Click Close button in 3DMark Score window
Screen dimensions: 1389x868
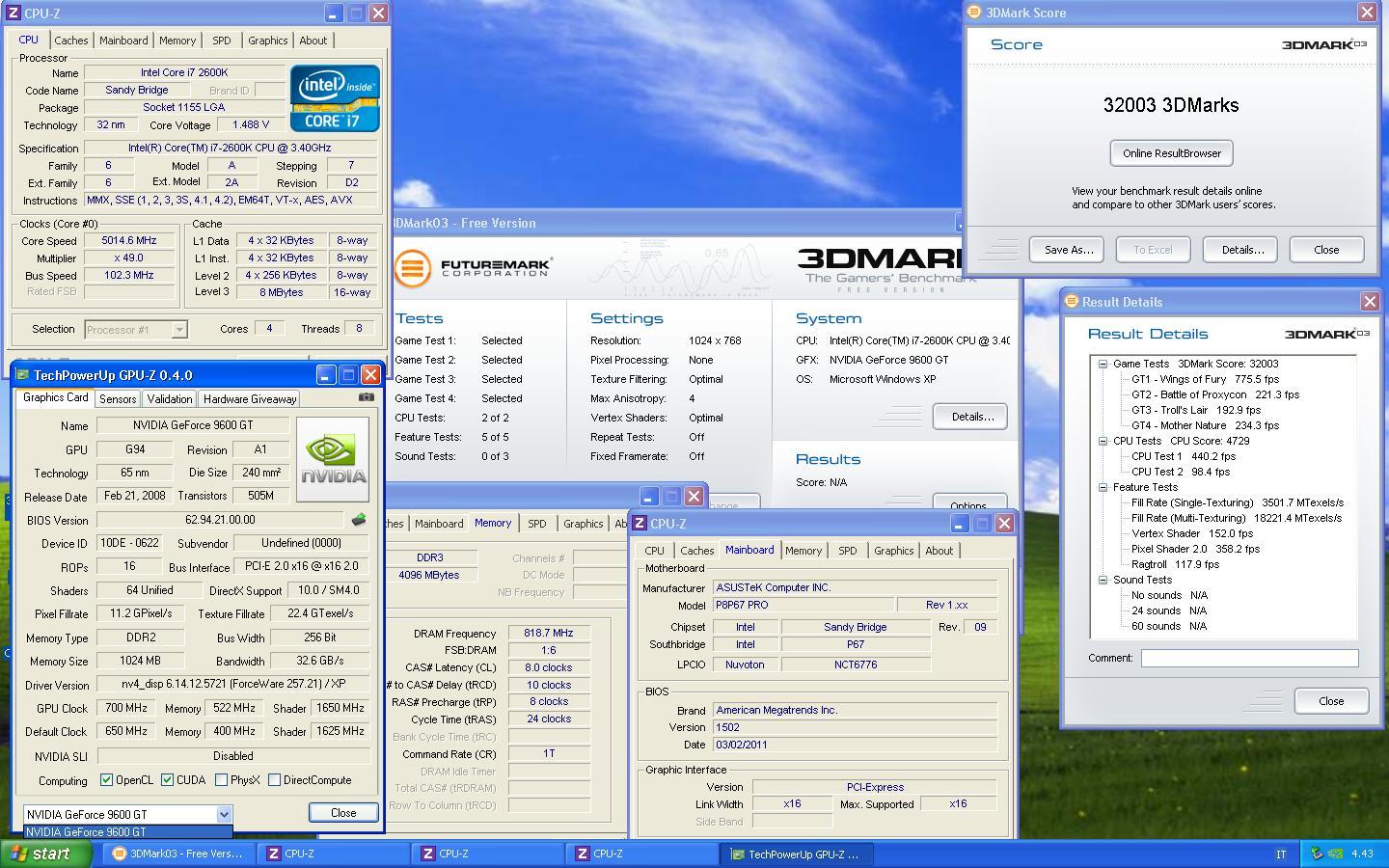point(1326,250)
